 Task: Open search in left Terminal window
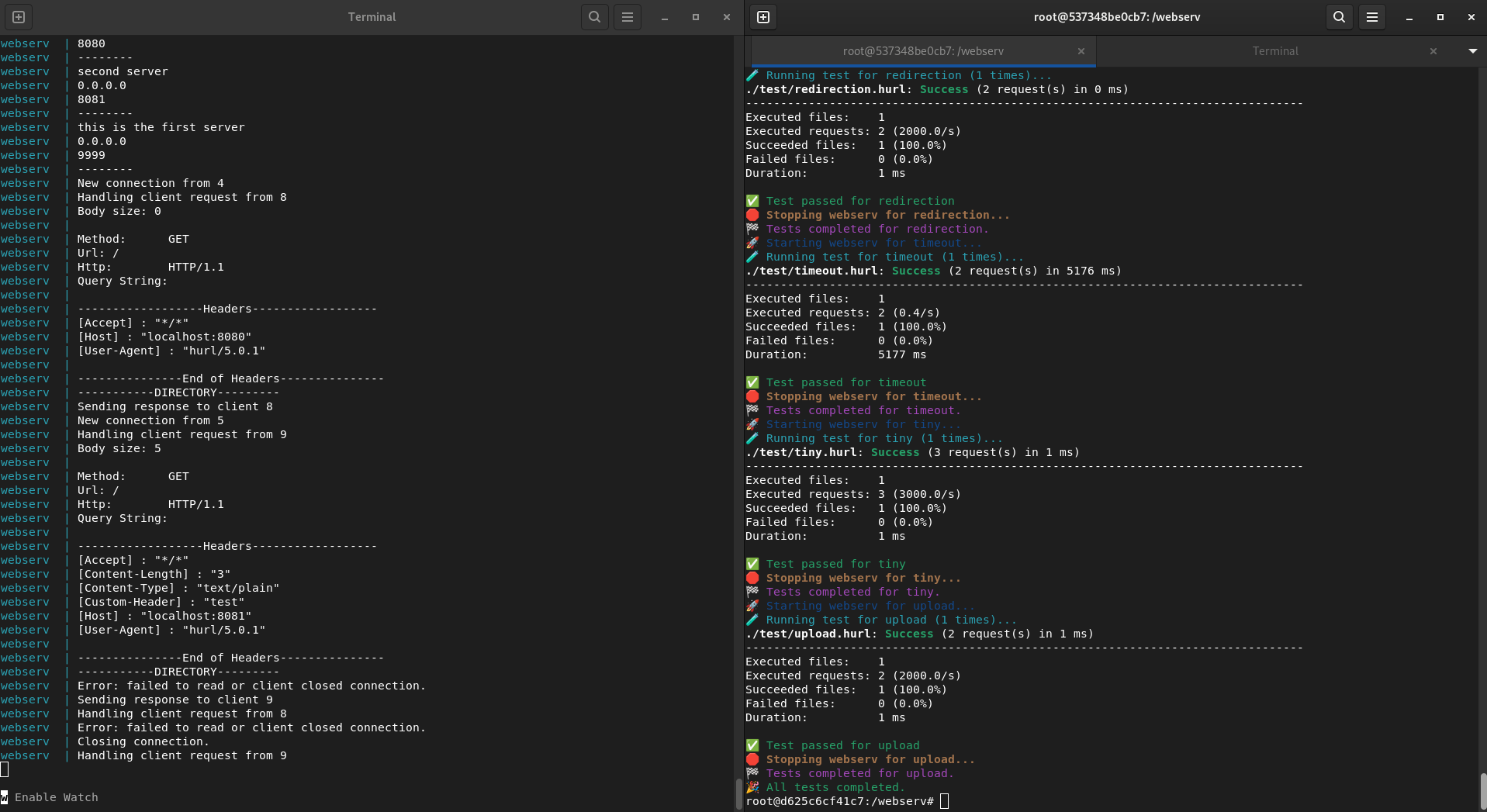point(594,17)
